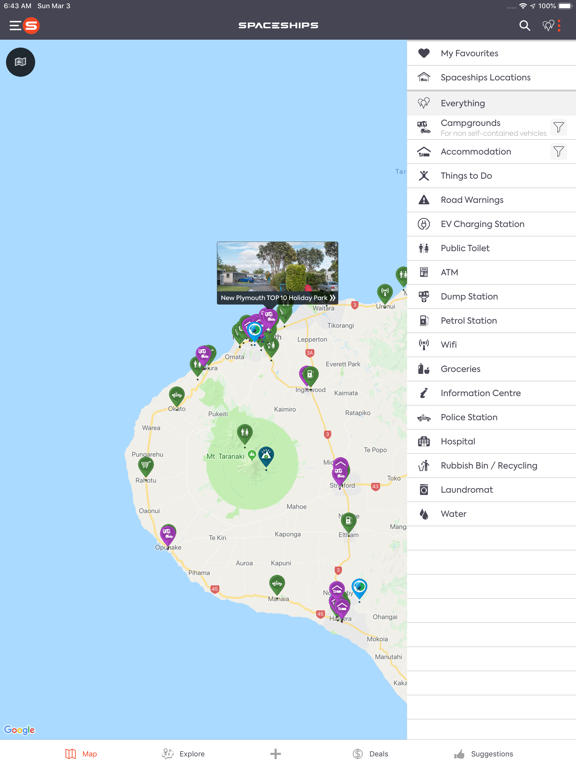This screenshot has width=576, height=768.
Task: Click the heart icon of My Favourites
Action: point(424,53)
